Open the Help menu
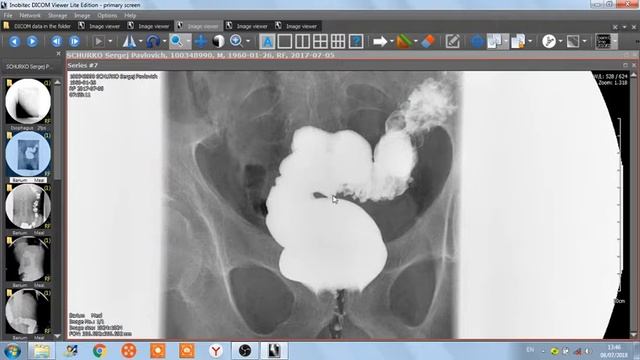The width and height of the screenshot is (640, 360). point(130,16)
